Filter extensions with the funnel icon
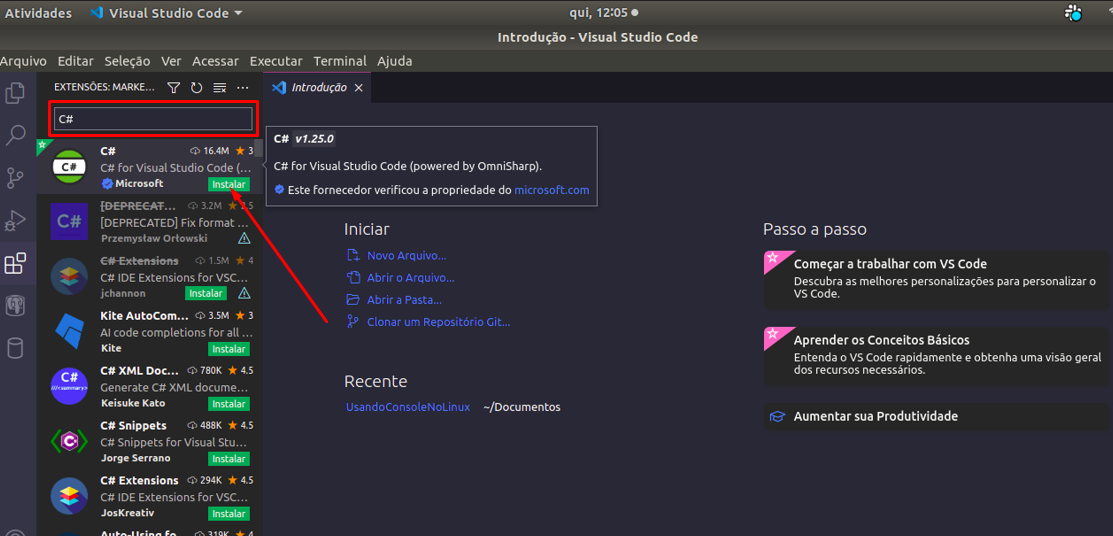Screen dimensions: 1113x536 (x=173, y=87)
